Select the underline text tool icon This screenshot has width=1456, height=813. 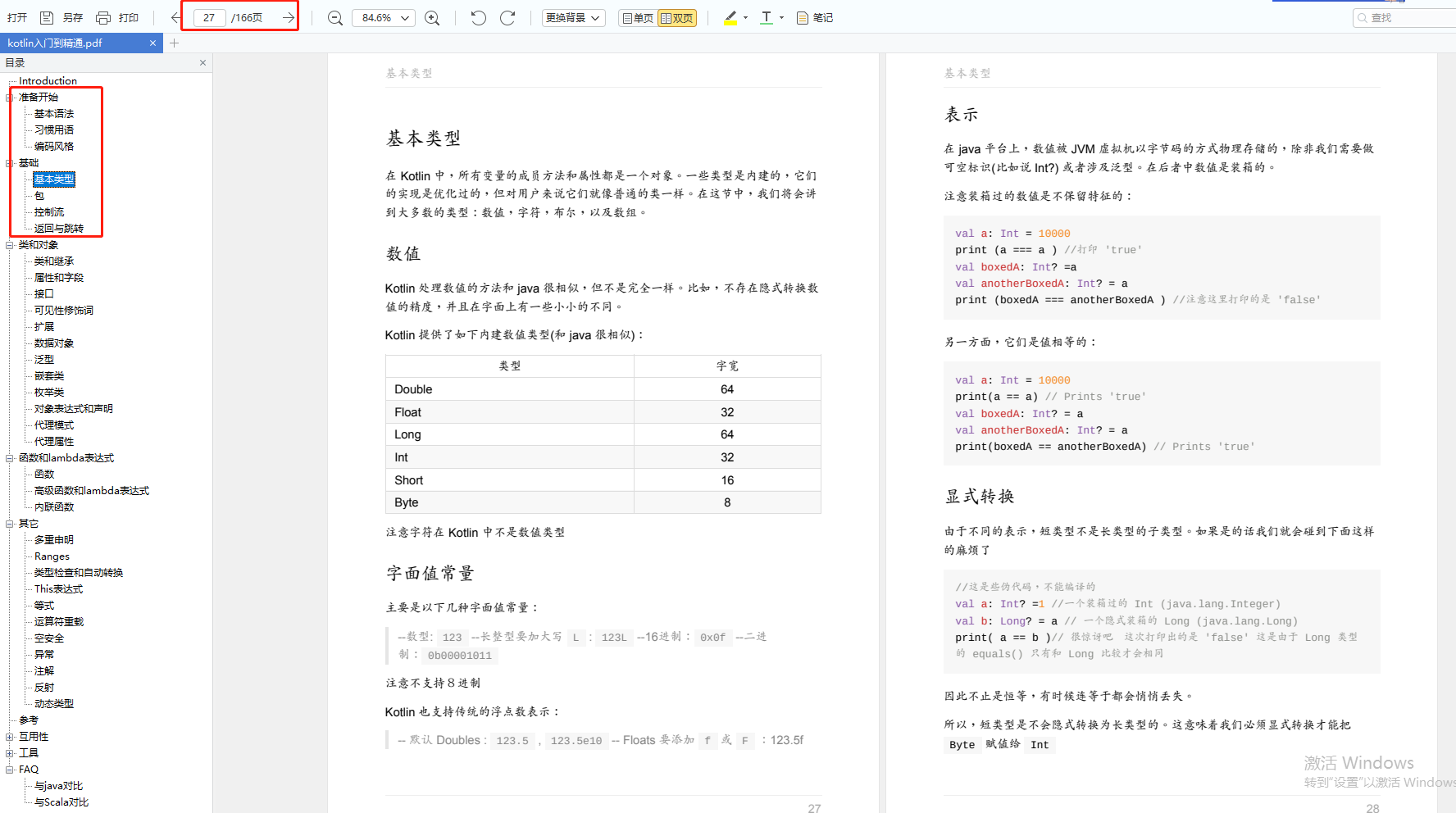767,17
